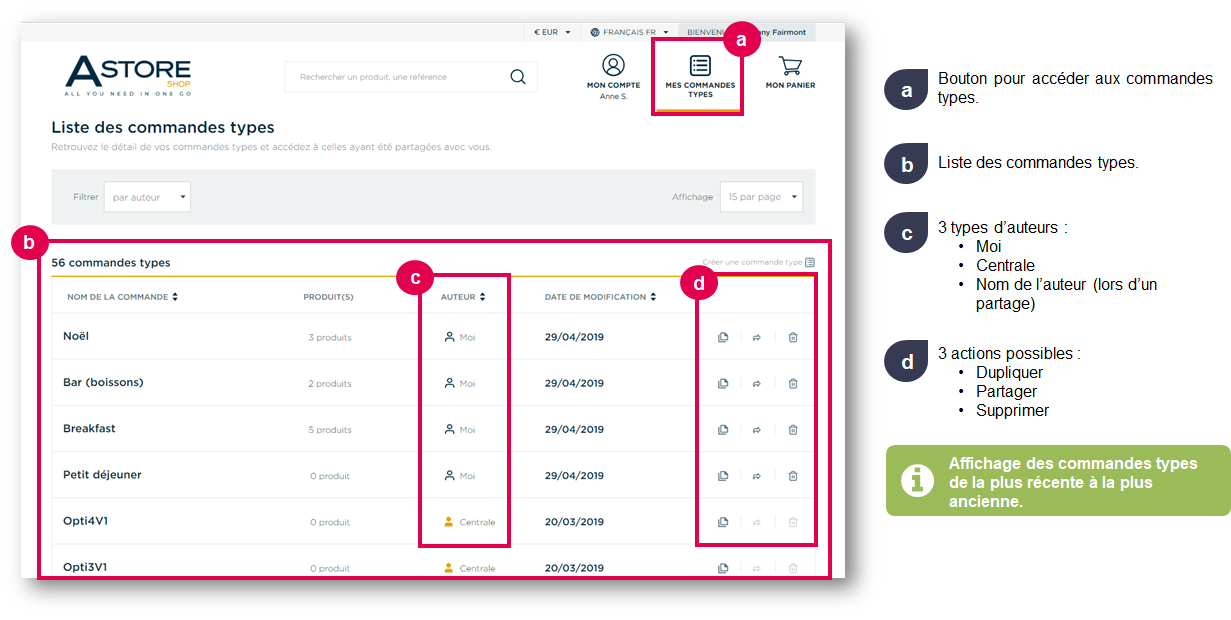Share the Petit déjeuner order
Image resolution: width=1231 pixels, height=620 pixels.
757,476
